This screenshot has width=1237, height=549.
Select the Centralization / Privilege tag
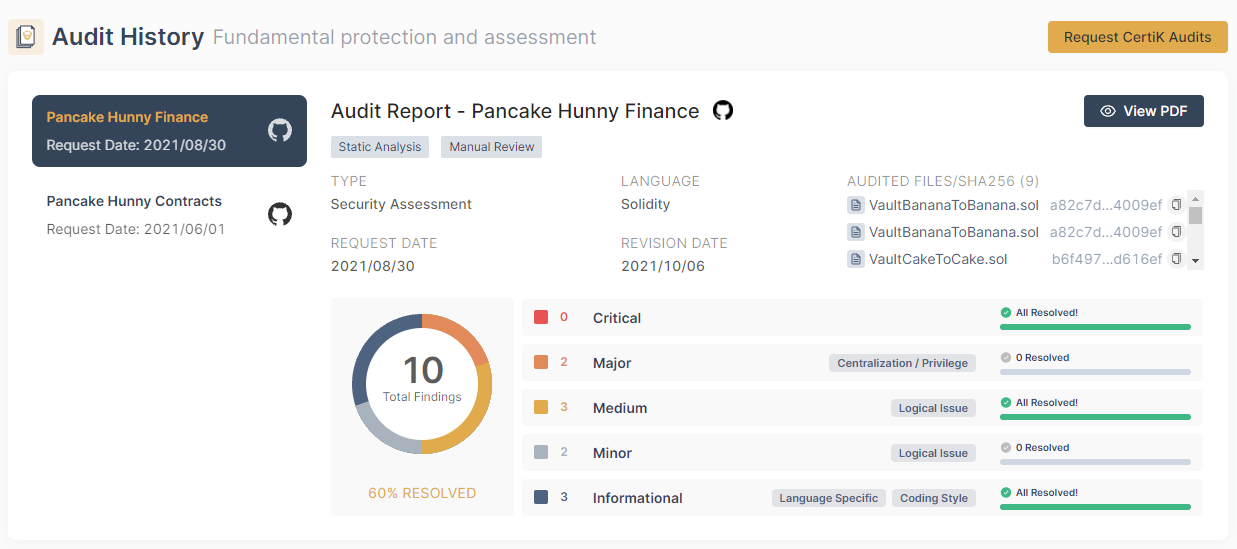point(902,363)
